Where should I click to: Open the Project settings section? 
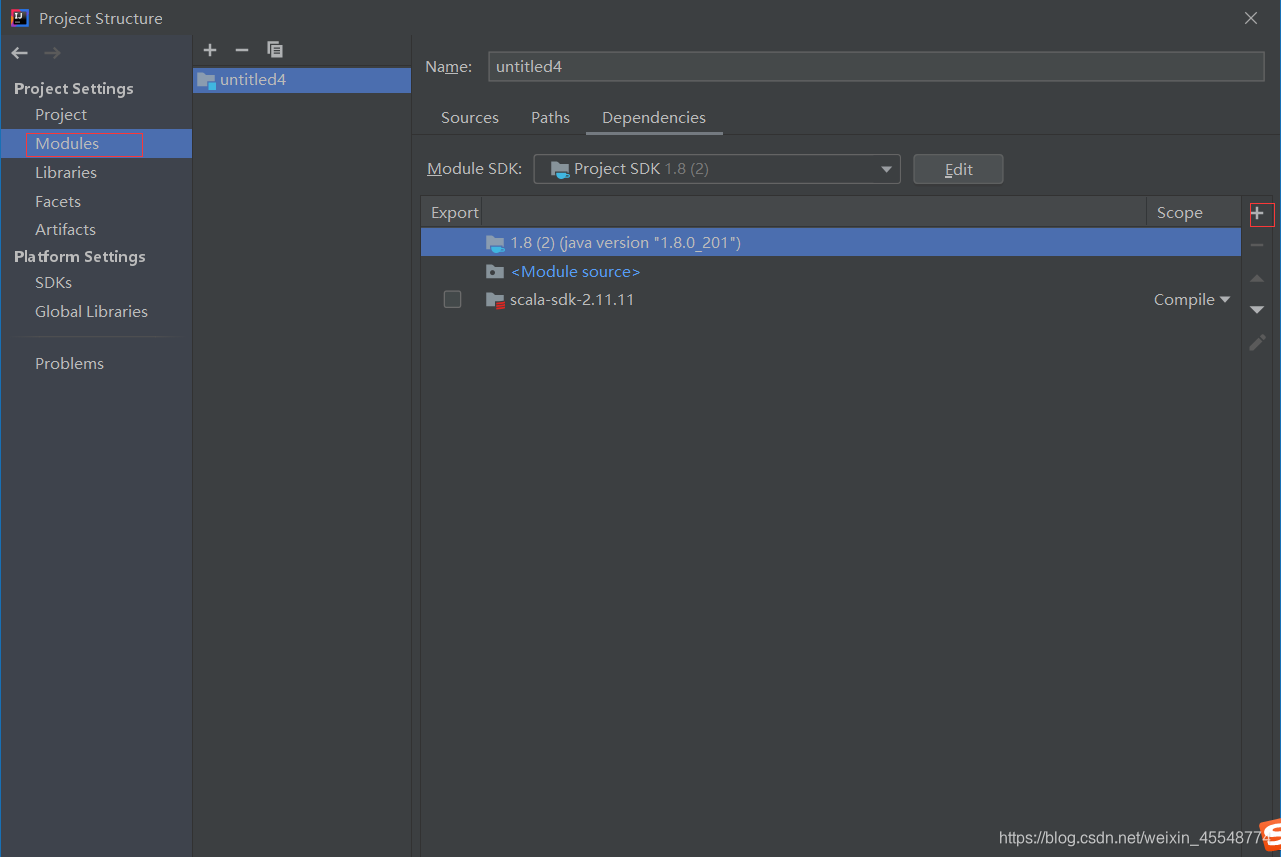tap(61, 115)
